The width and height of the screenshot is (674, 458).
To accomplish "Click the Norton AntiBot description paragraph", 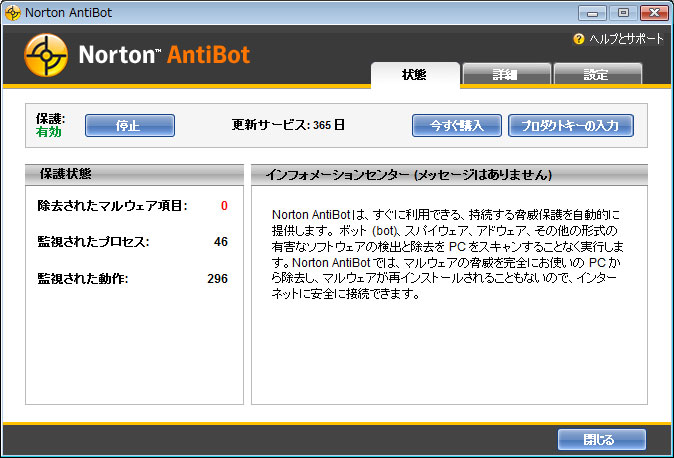I will (447, 254).
